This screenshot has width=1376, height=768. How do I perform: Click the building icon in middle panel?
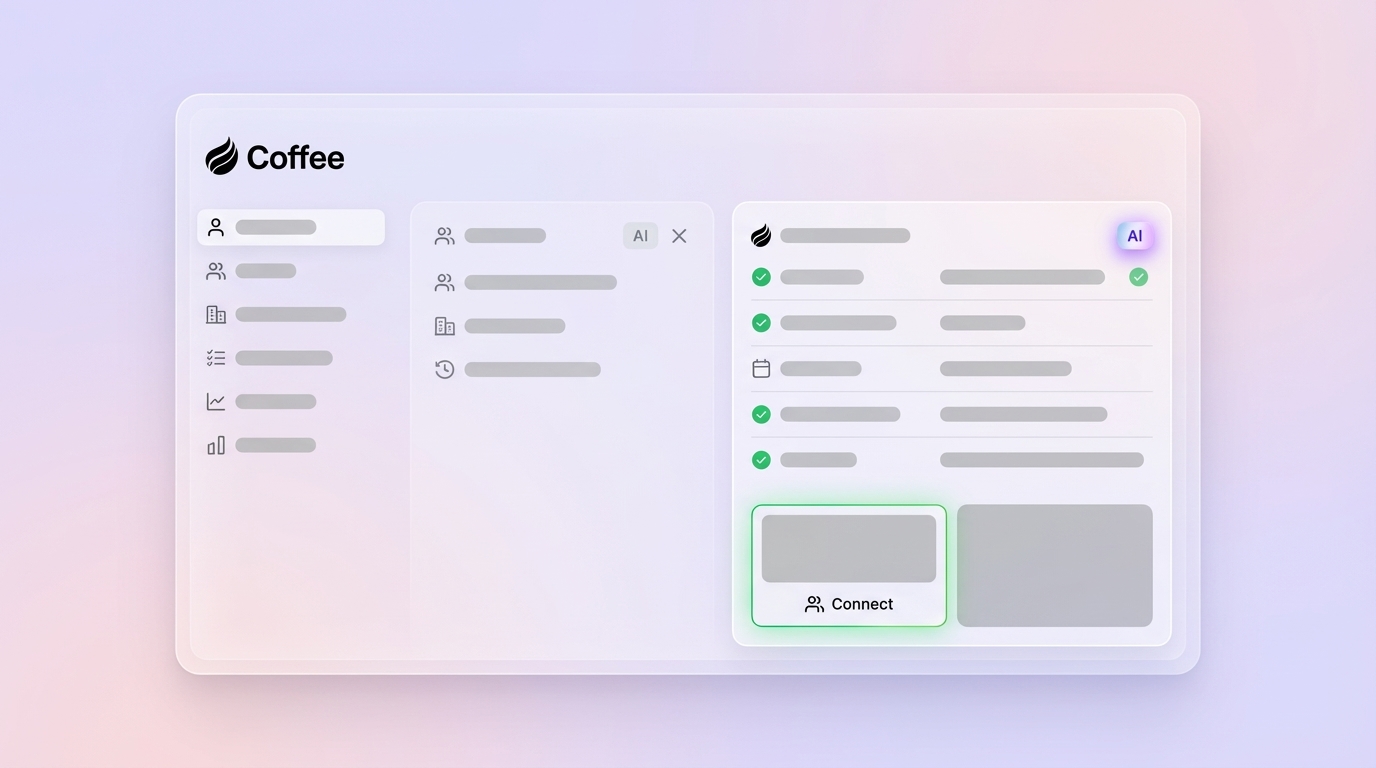pyautogui.click(x=444, y=325)
